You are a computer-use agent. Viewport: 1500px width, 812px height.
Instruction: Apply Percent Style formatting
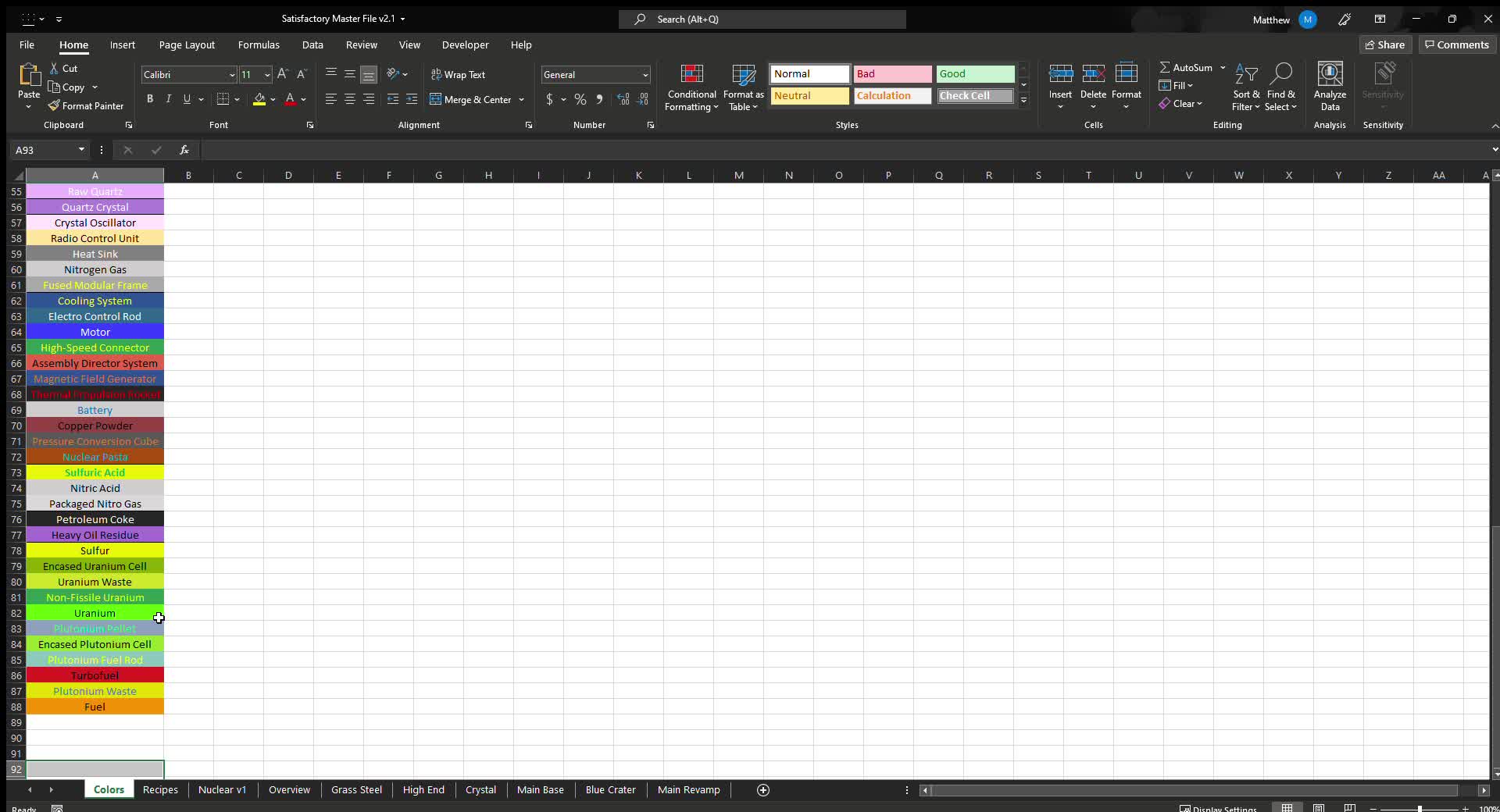point(580,99)
